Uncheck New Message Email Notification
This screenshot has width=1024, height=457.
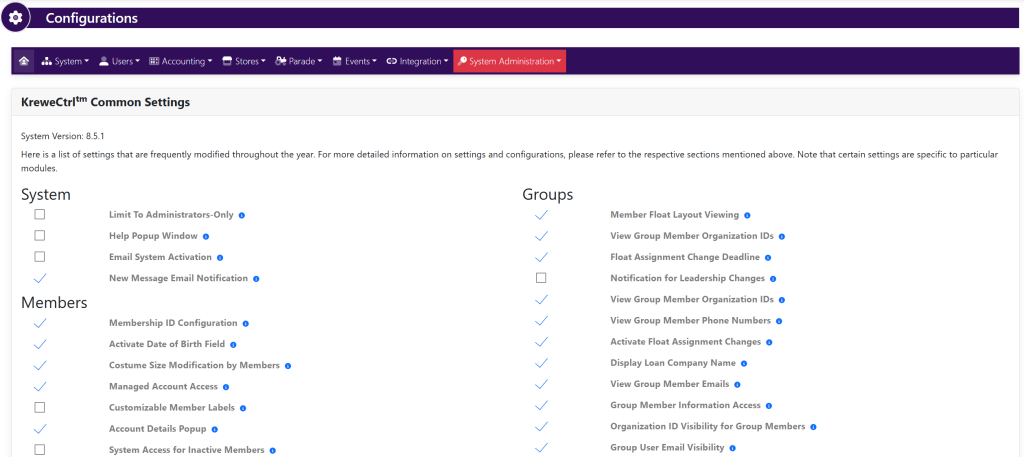pyautogui.click(x=40, y=278)
